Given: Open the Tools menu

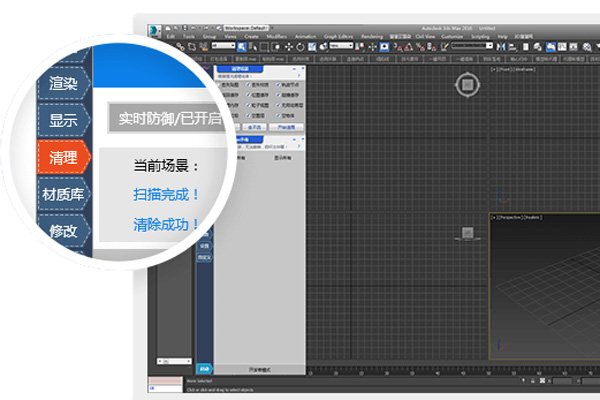Looking at the screenshot, I should click(x=189, y=36).
